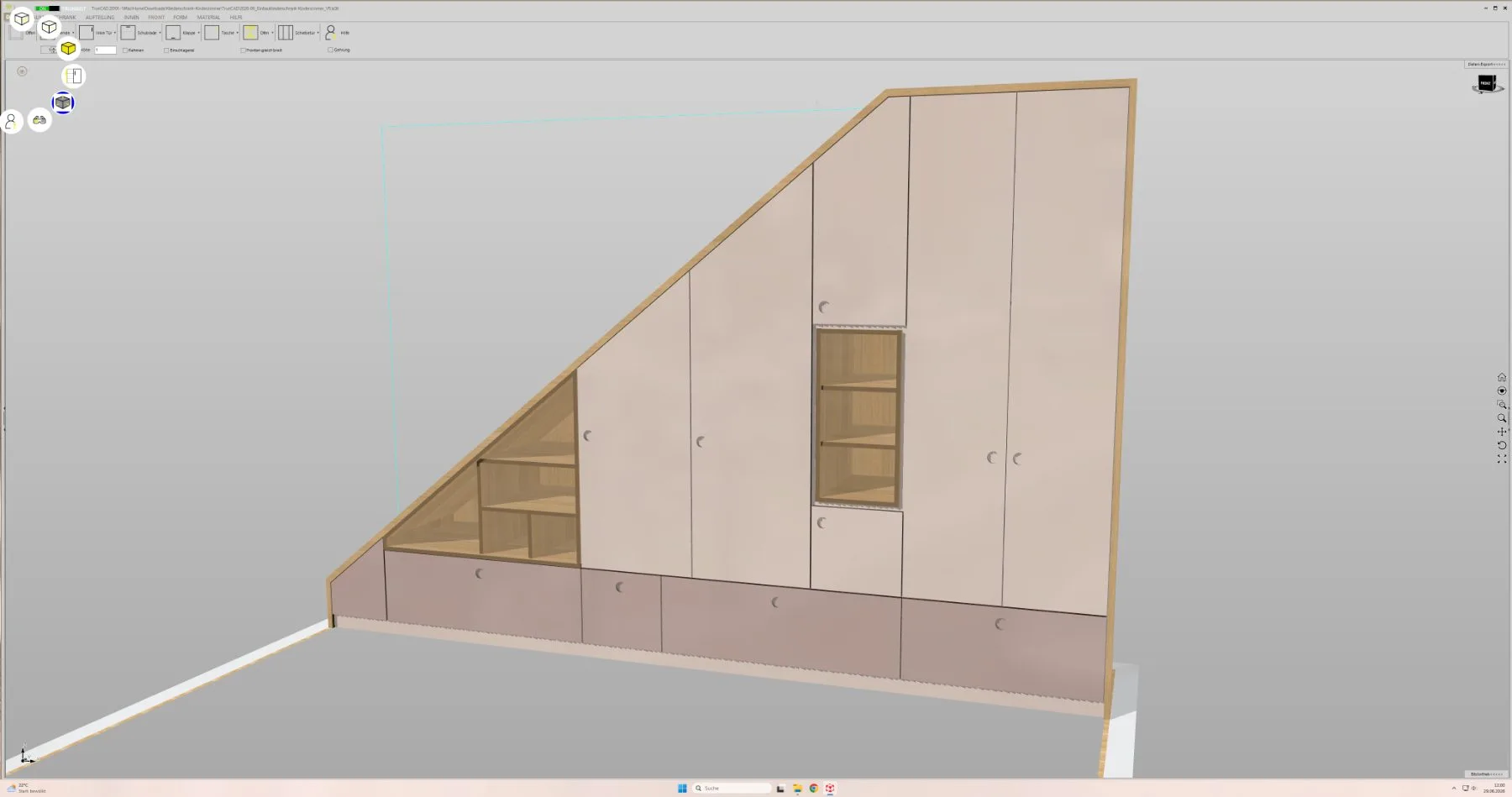Click the FRONT view cube
Image resolution: width=1512 pixels, height=797 pixels.
1487,84
